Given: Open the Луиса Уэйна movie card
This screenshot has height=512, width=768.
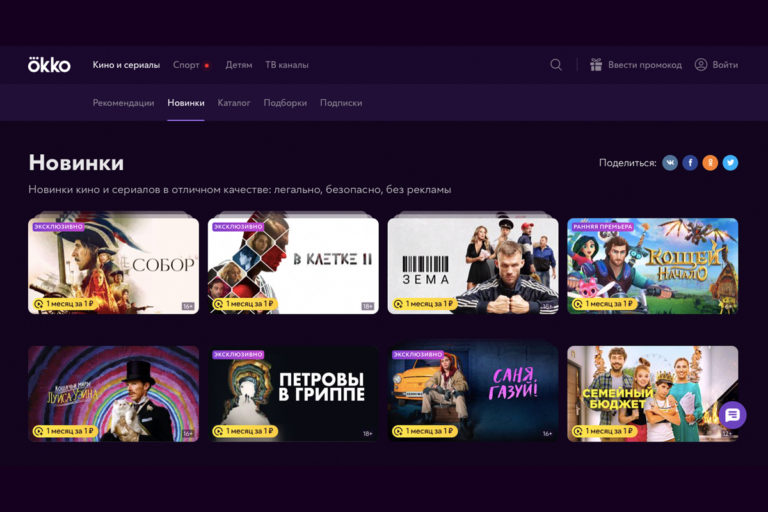Looking at the screenshot, I should click(114, 394).
